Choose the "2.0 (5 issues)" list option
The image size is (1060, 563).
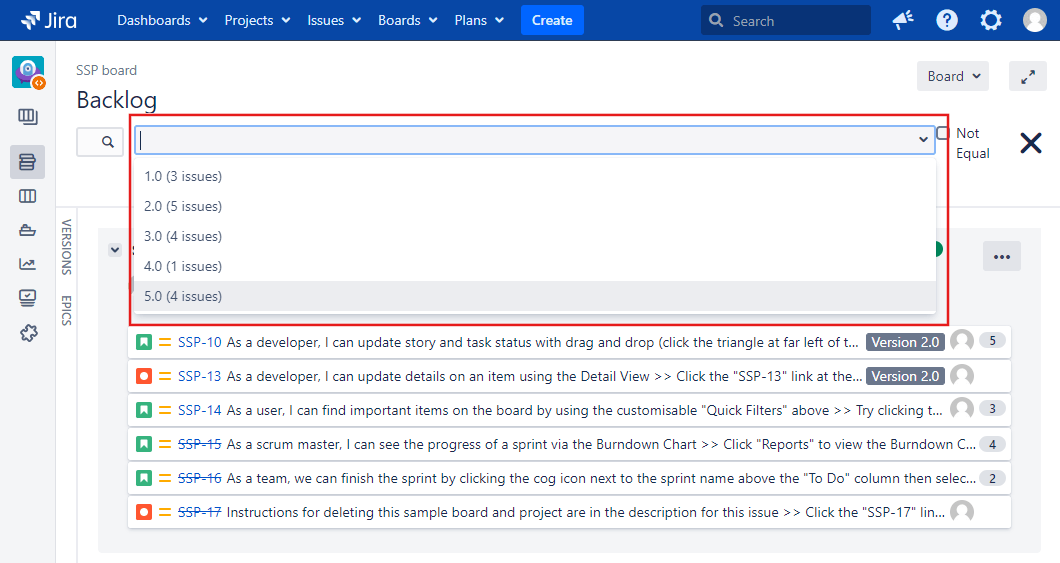click(x=183, y=206)
